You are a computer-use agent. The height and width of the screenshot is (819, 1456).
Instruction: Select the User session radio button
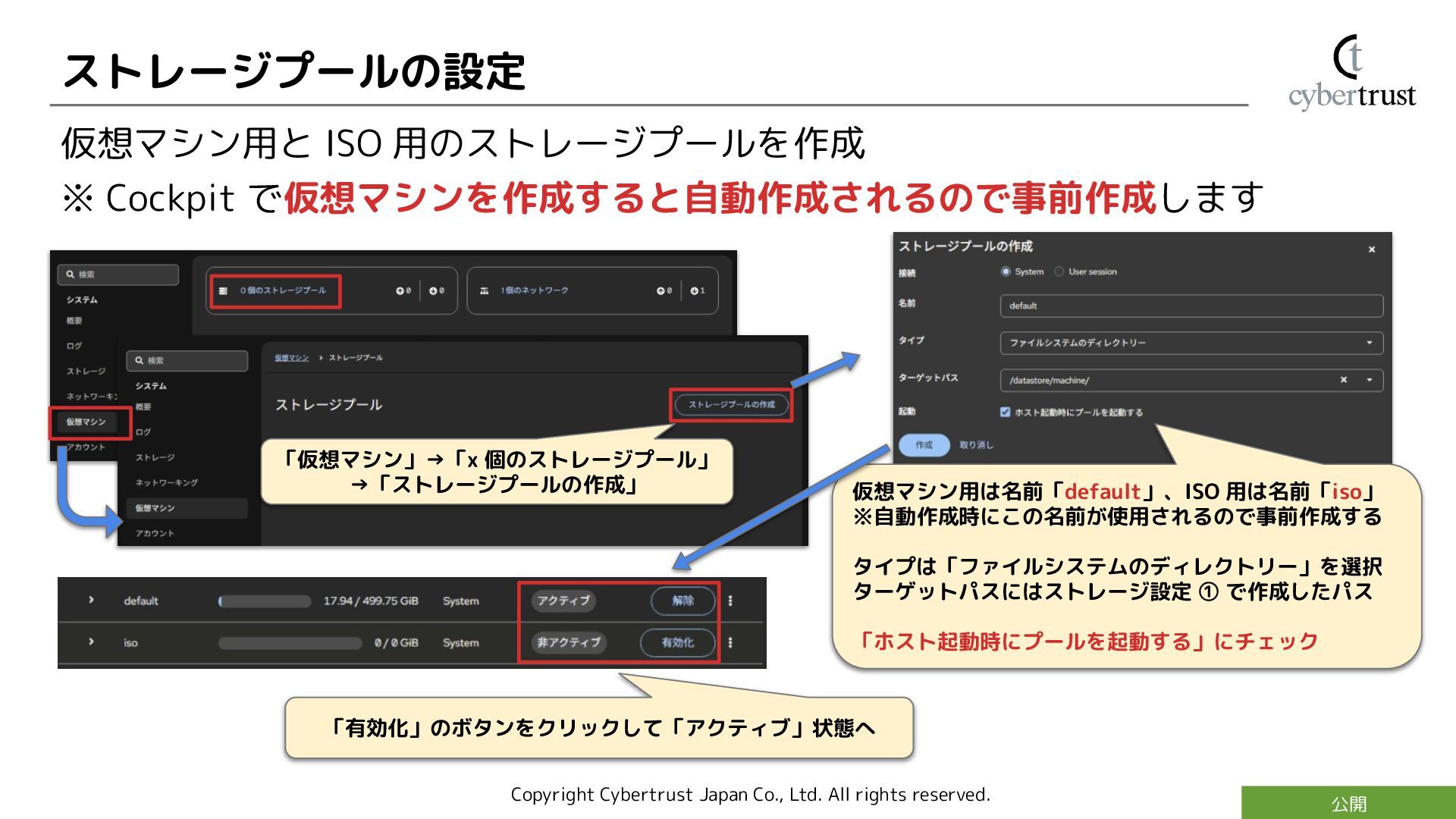(x=1059, y=271)
